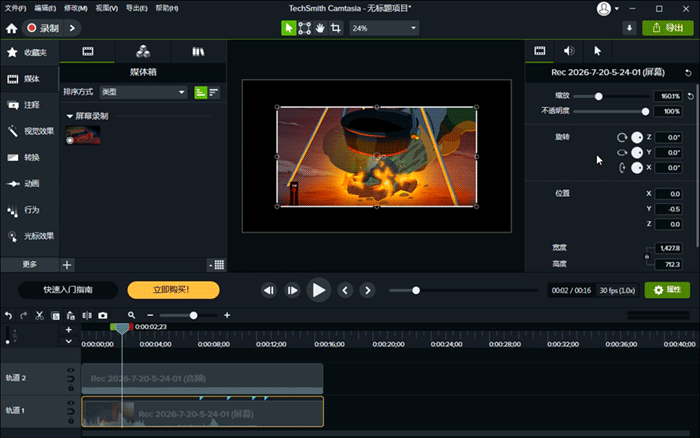Open the 视图(V) menu
700x438 pixels.
pos(107,8)
